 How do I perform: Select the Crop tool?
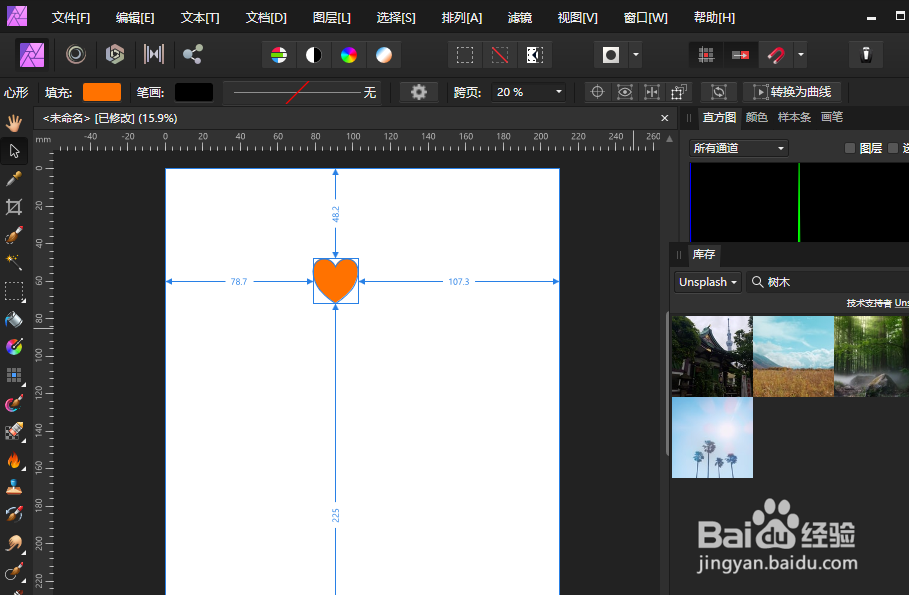[14, 207]
